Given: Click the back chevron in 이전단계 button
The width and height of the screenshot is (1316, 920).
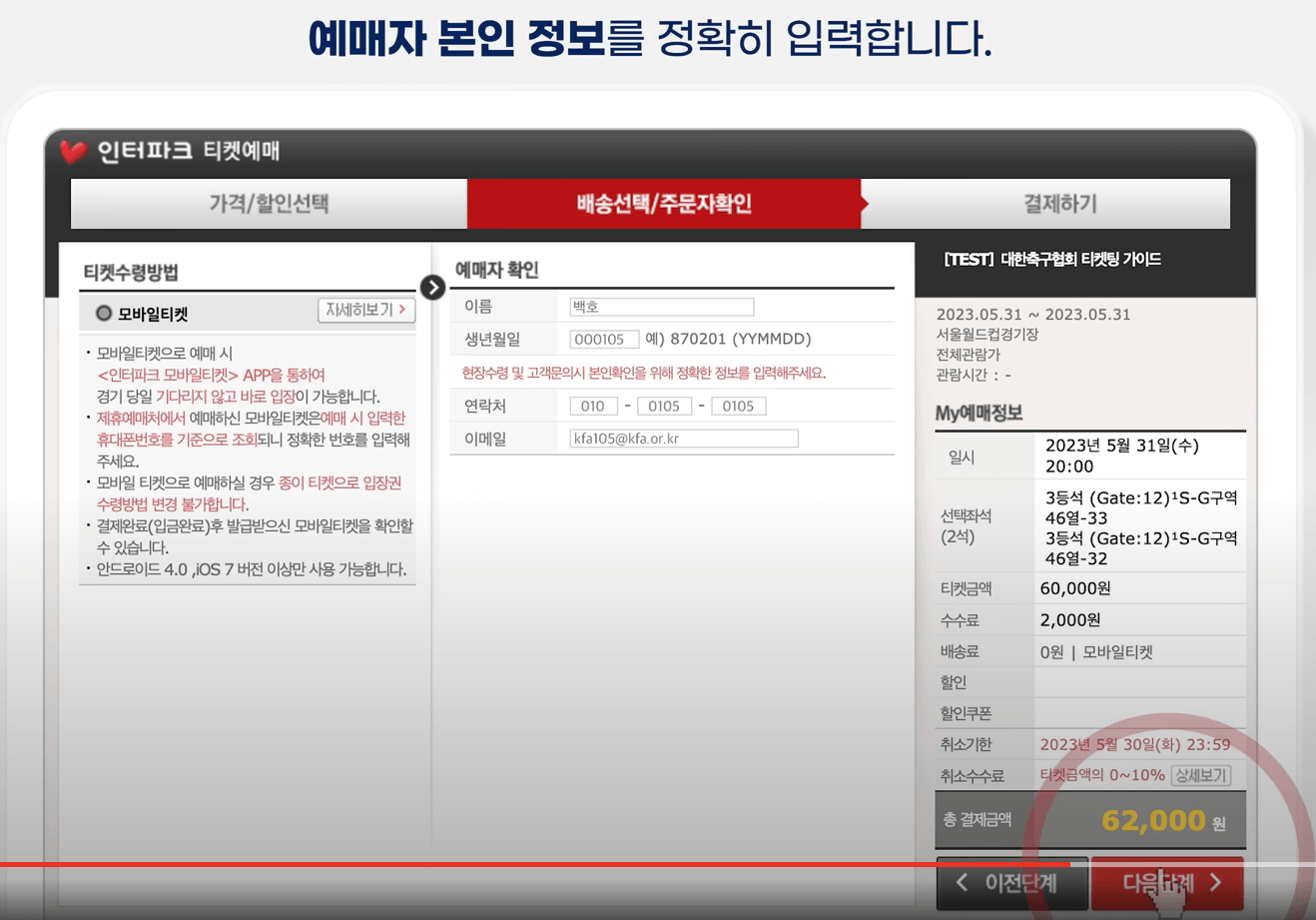Looking at the screenshot, I should click(961, 883).
